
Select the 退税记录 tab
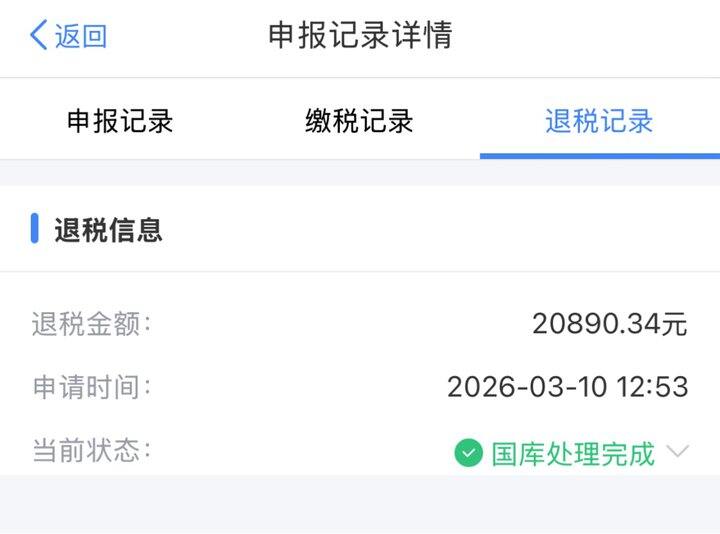599,121
